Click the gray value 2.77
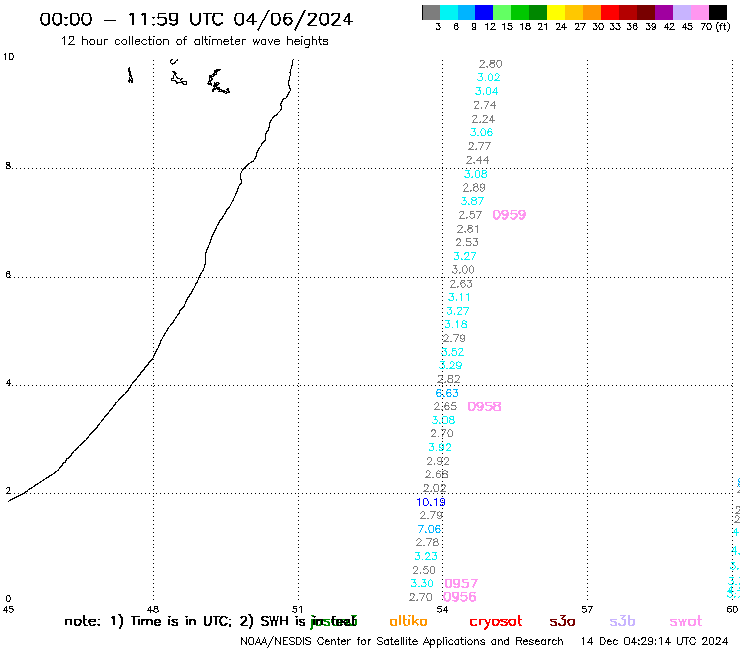Viewport: 740px width, 650px height. tap(479, 146)
